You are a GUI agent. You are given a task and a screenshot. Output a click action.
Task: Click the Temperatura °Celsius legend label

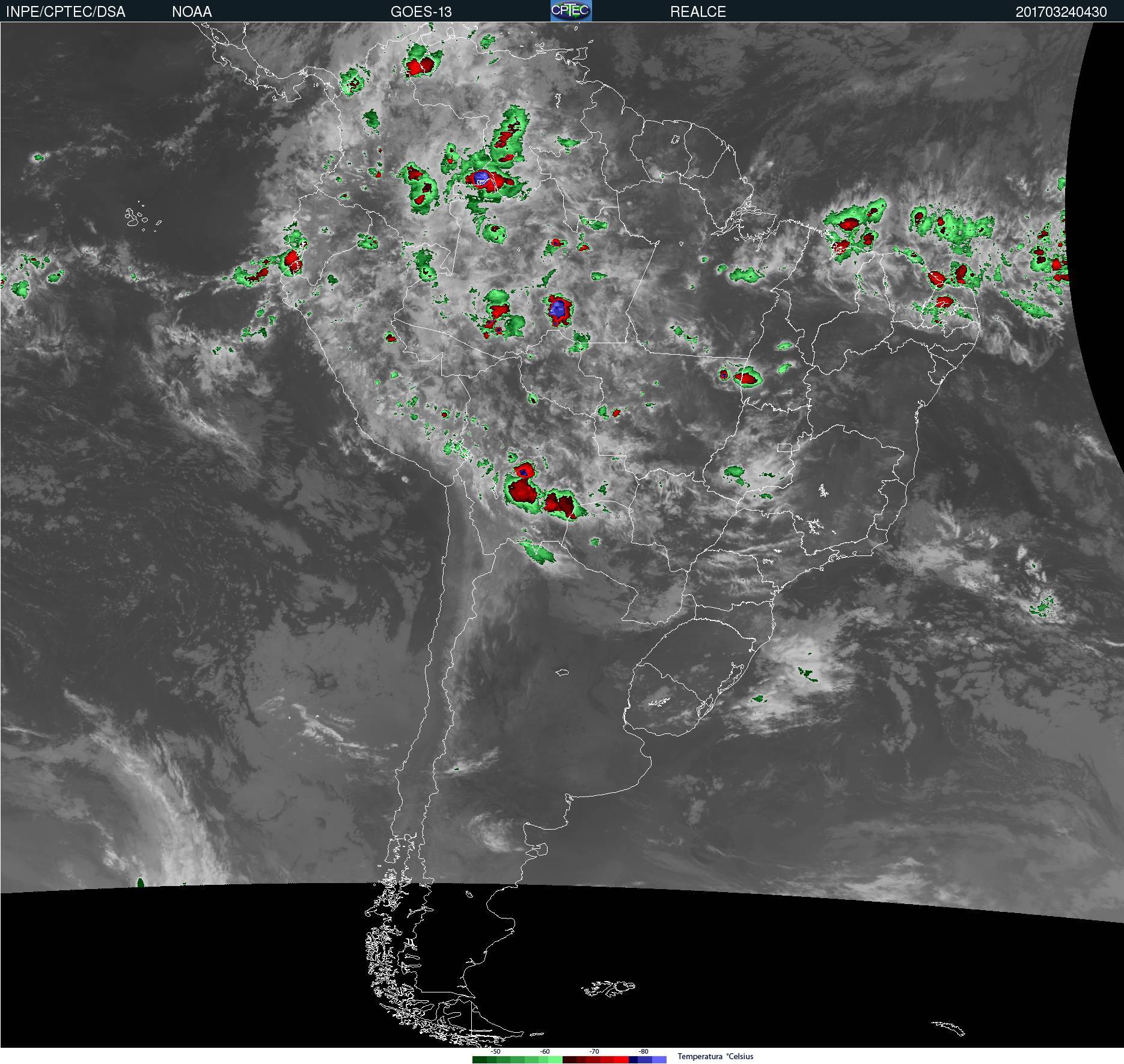(715, 1056)
